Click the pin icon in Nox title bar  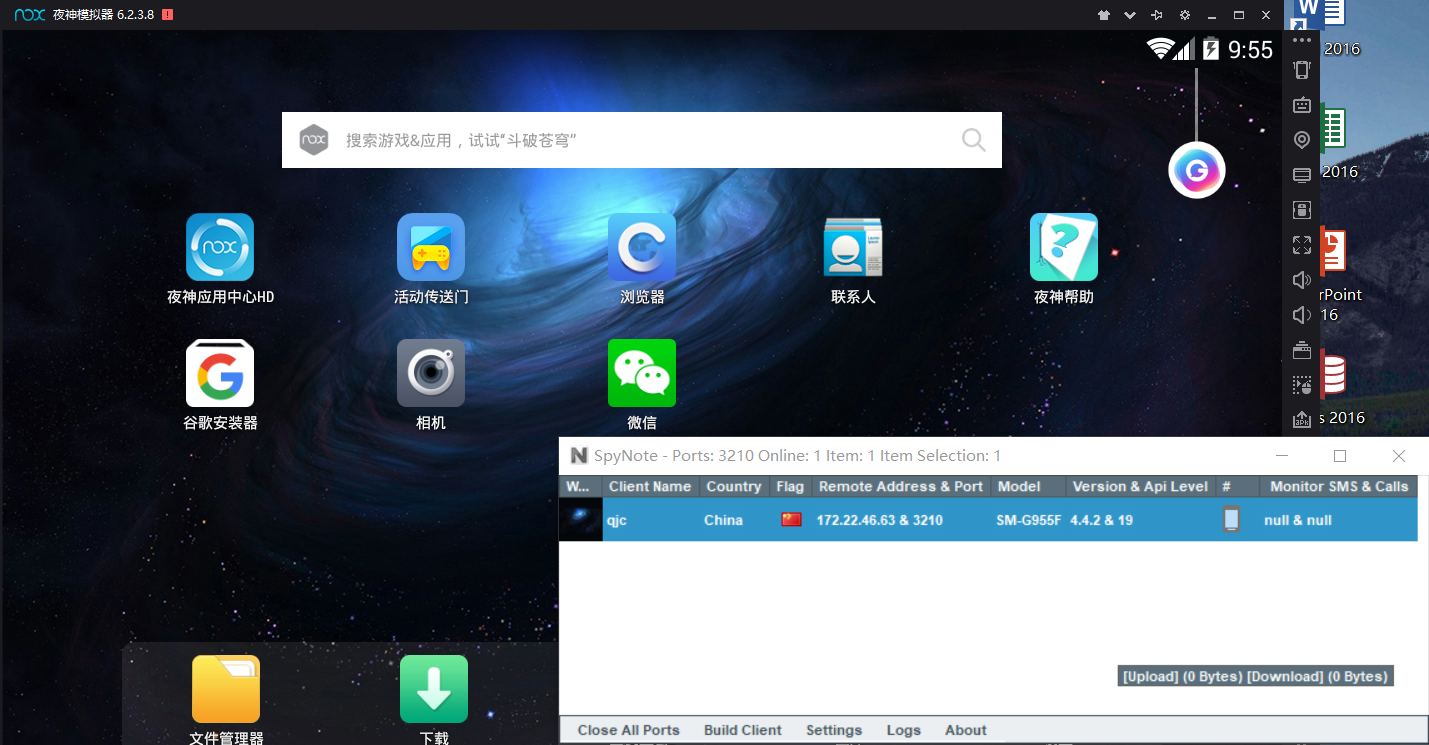(x=1157, y=15)
